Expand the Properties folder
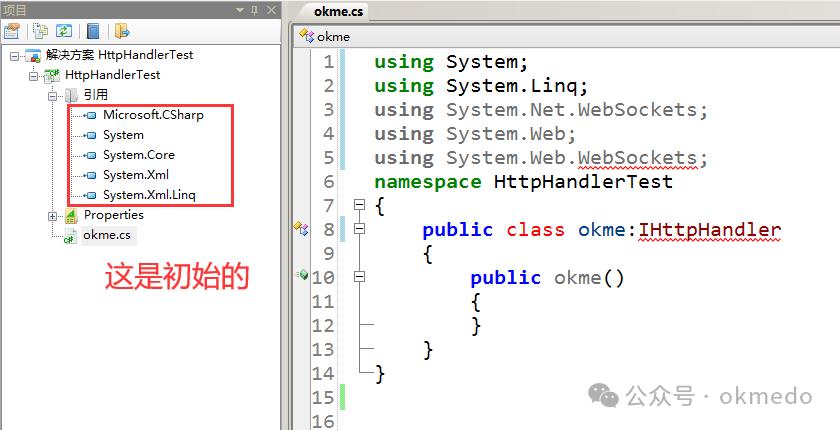This screenshot has width=840, height=430. tap(52, 216)
